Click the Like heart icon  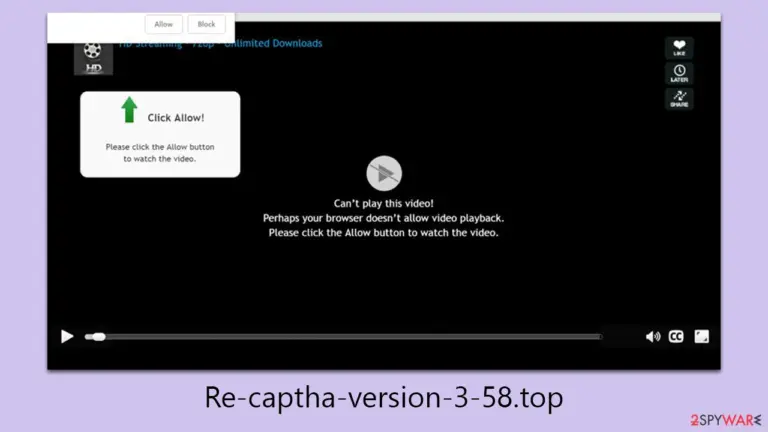tap(679, 48)
